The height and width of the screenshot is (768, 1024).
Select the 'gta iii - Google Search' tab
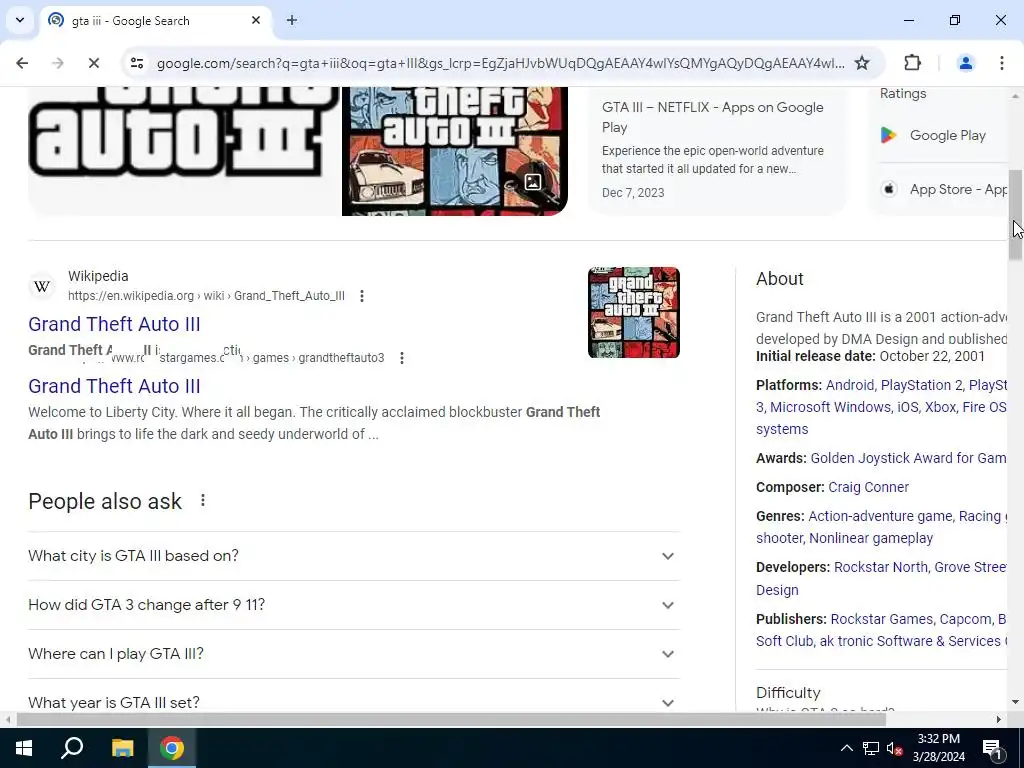pyautogui.click(x=155, y=20)
